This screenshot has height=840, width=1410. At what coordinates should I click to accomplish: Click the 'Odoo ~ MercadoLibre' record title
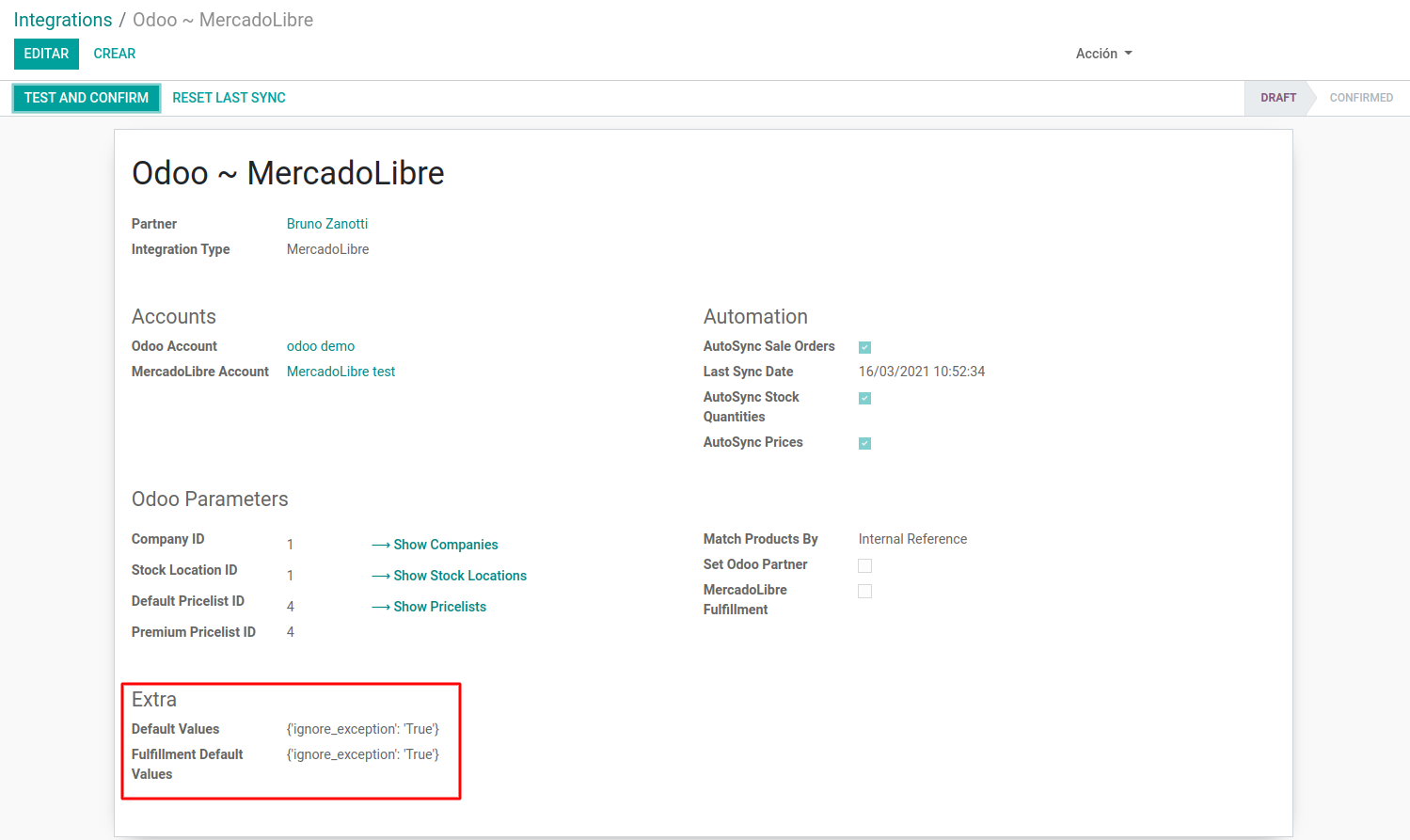(288, 173)
